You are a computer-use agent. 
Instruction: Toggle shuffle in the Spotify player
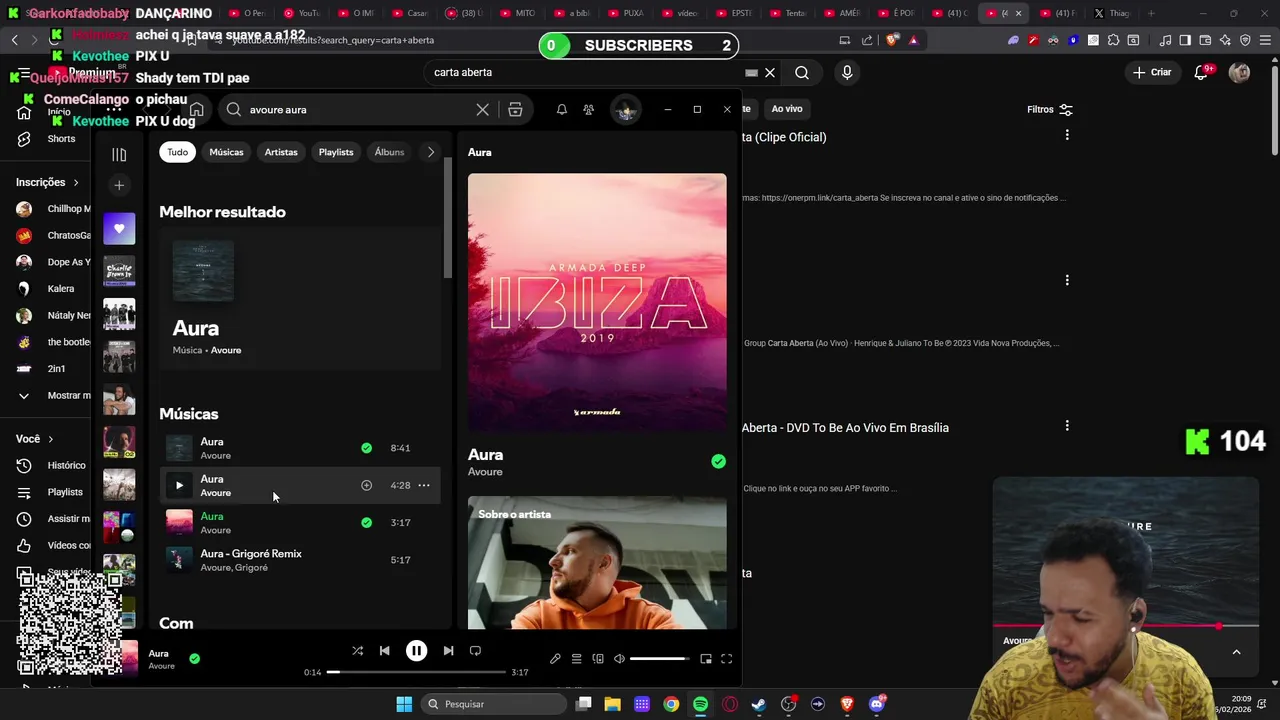click(357, 651)
